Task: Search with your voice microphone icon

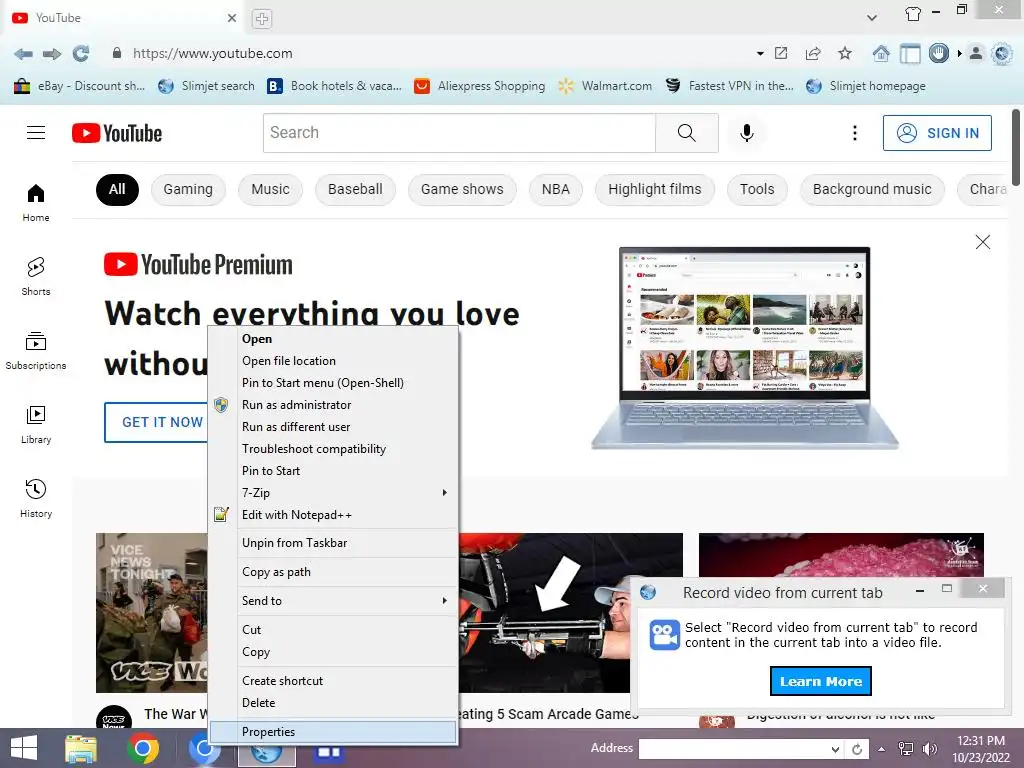Action: tap(747, 133)
